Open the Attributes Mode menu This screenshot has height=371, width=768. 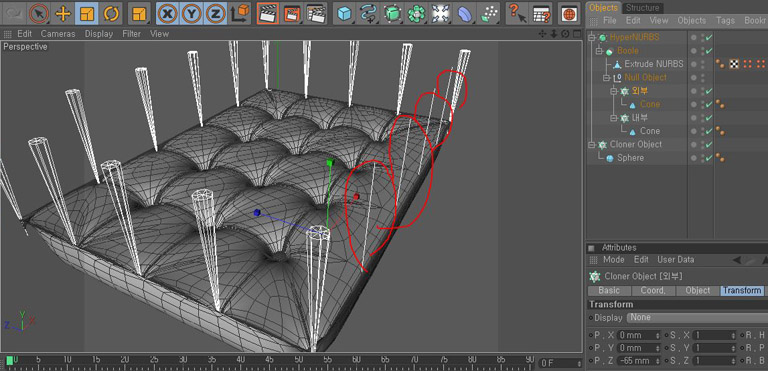point(613,260)
